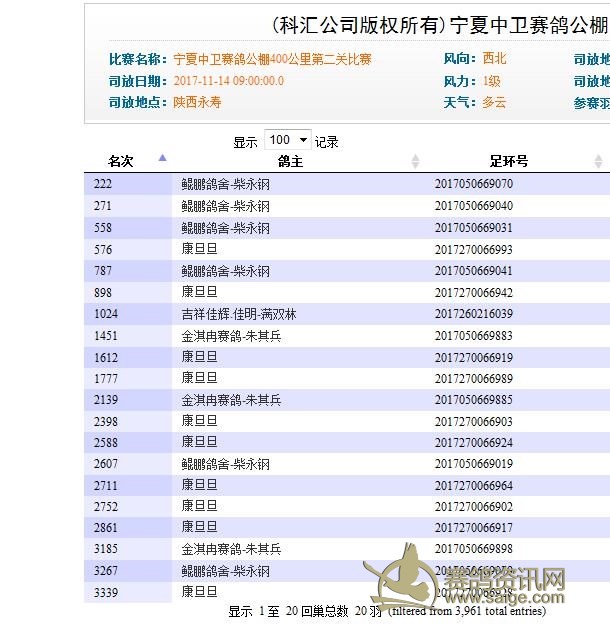
Task: Click ring number 2017050669070
Action: click(474, 185)
